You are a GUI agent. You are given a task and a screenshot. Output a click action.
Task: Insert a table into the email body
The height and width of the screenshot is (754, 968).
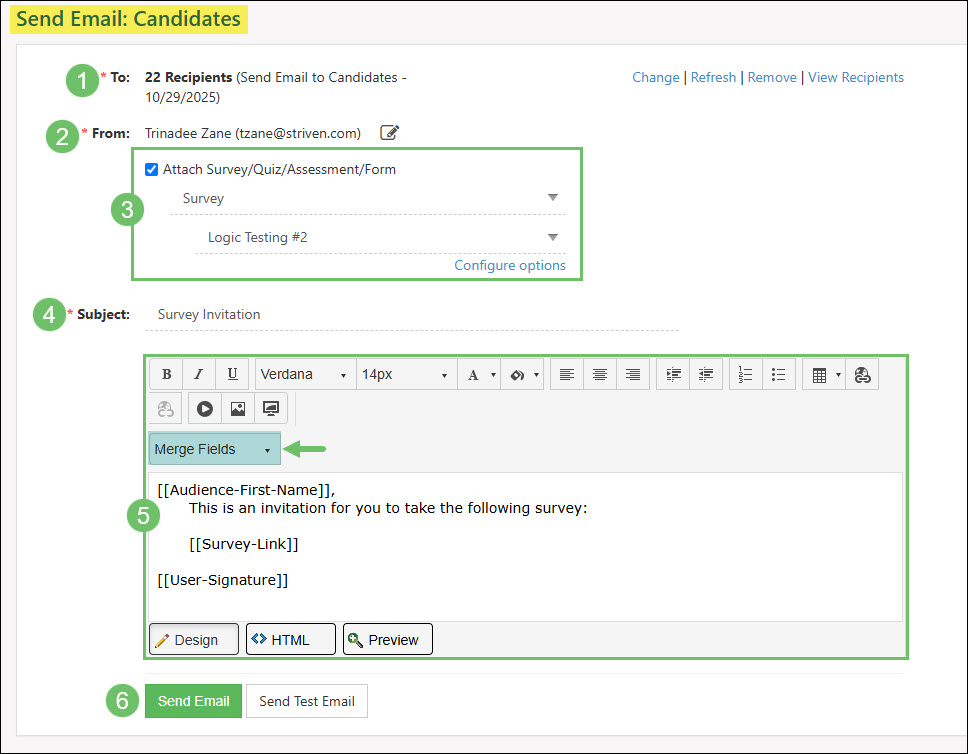tap(817, 373)
